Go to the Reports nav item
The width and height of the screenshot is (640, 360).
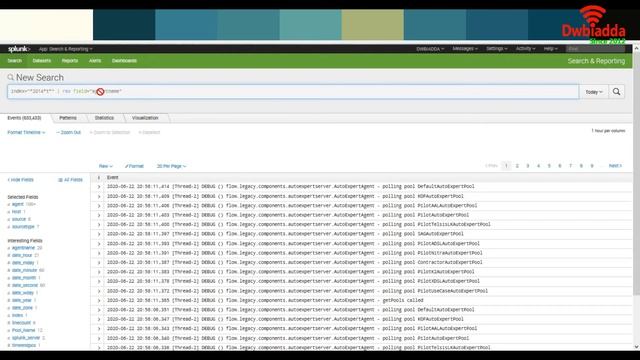(70, 61)
